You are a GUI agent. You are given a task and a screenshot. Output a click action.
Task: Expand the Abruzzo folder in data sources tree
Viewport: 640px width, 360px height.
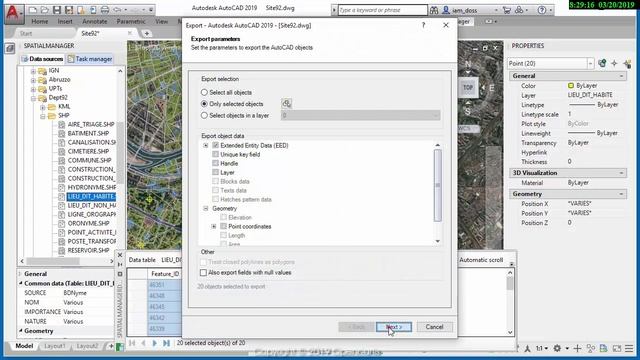click(33, 80)
